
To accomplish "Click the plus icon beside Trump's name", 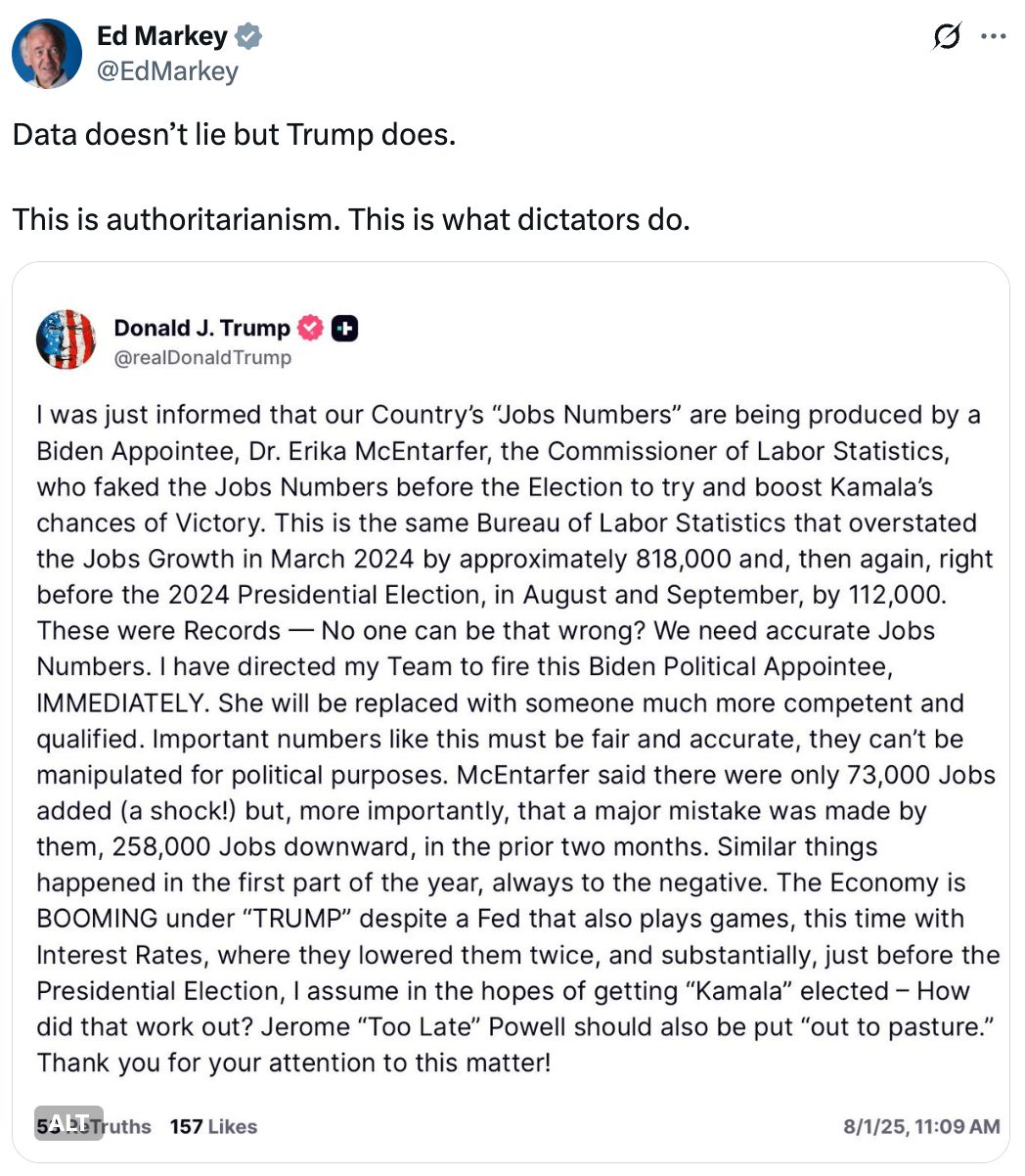I will pyautogui.click(x=342, y=328).
